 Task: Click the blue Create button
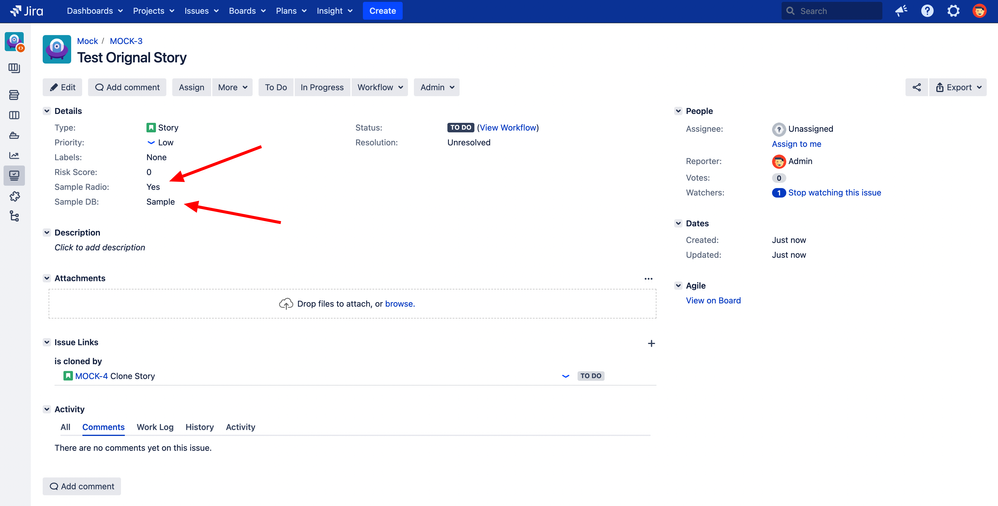[x=383, y=11]
